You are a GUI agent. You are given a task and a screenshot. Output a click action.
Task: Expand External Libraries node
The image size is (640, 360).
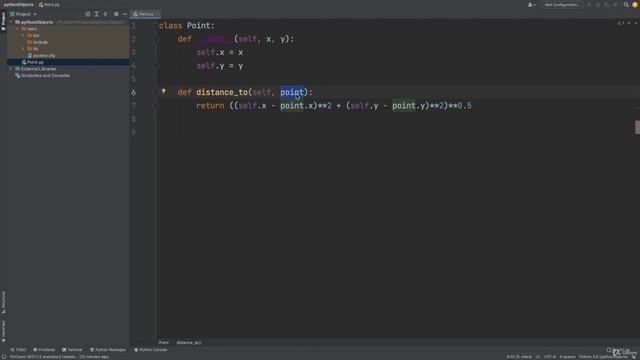11,69
